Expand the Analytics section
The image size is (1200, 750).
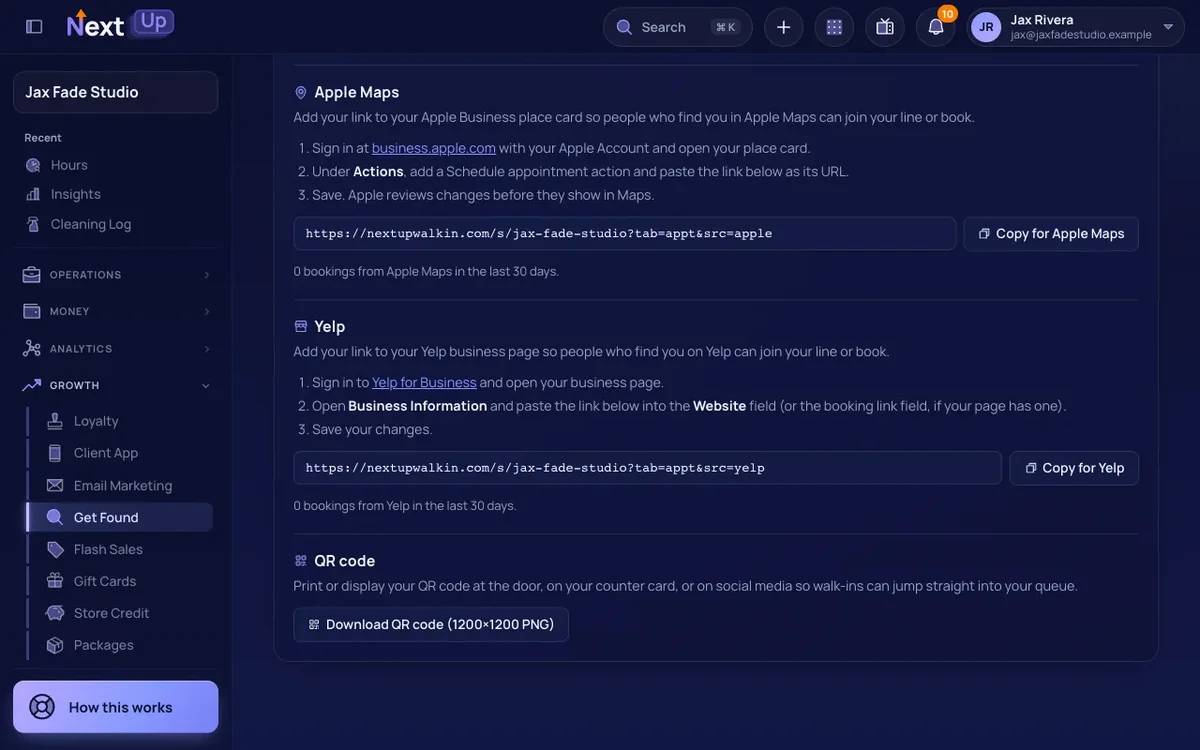[x=116, y=349]
